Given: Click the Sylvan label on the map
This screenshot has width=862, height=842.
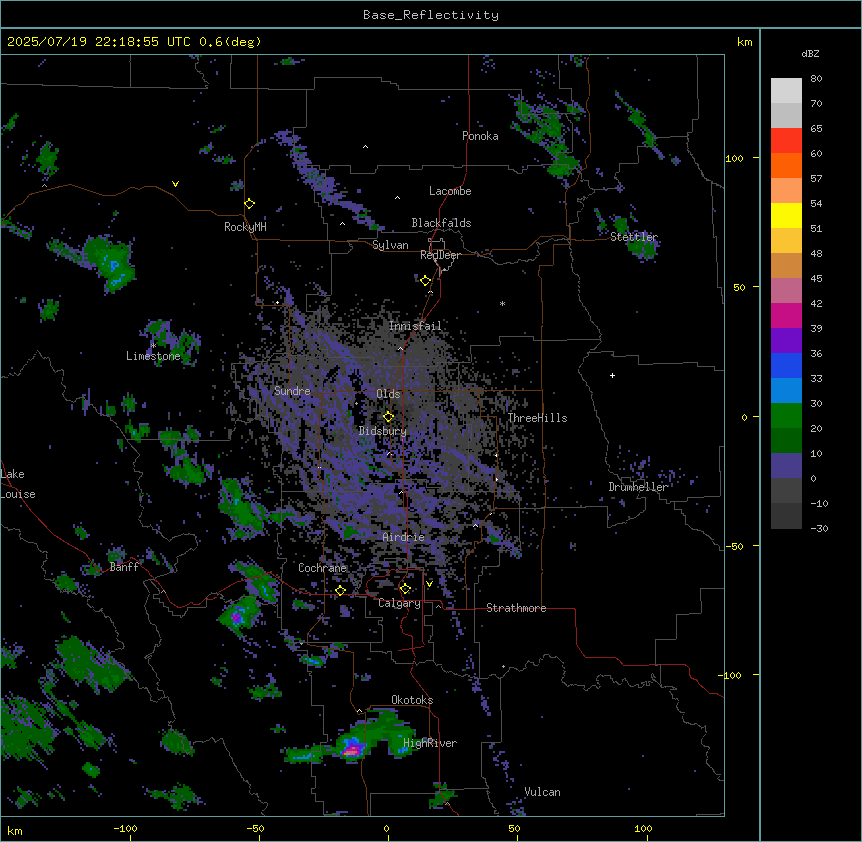Looking at the screenshot, I should pyautogui.click(x=390, y=245).
